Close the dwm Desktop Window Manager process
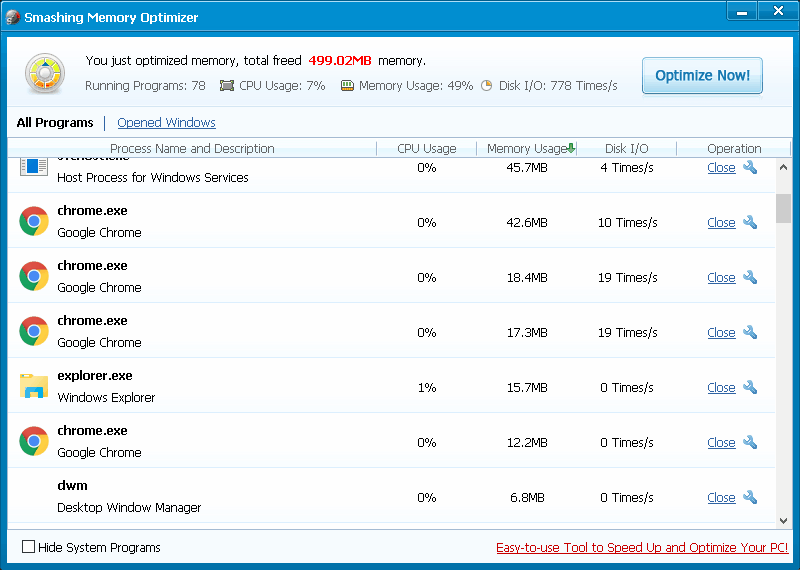The image size is (800, 570). tap(721, 498)
